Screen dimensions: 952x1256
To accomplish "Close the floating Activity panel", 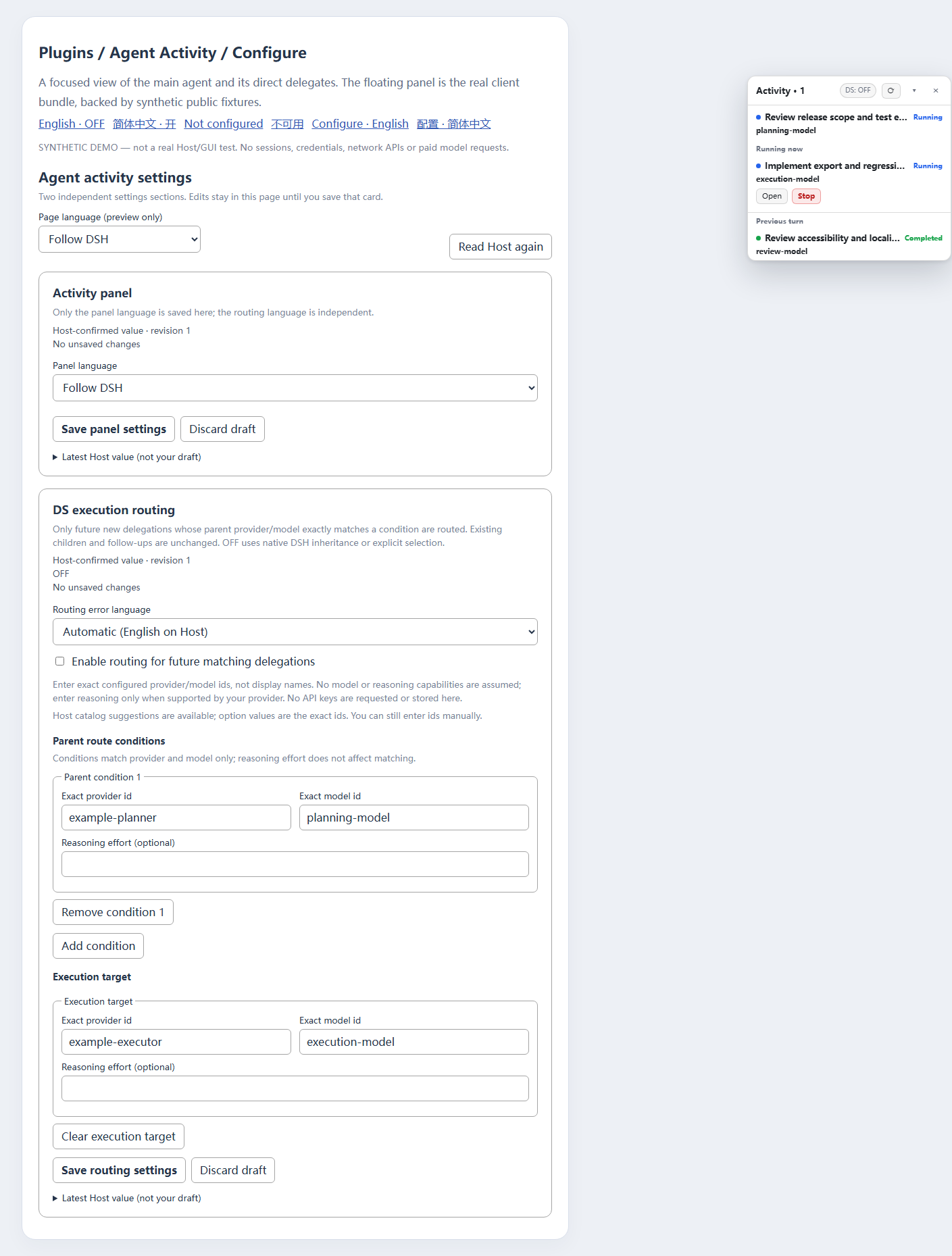I will pos(936,91).
